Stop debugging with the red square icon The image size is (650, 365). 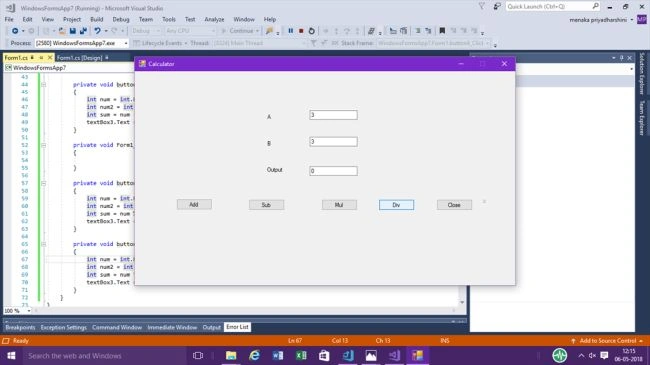(301, 31)
